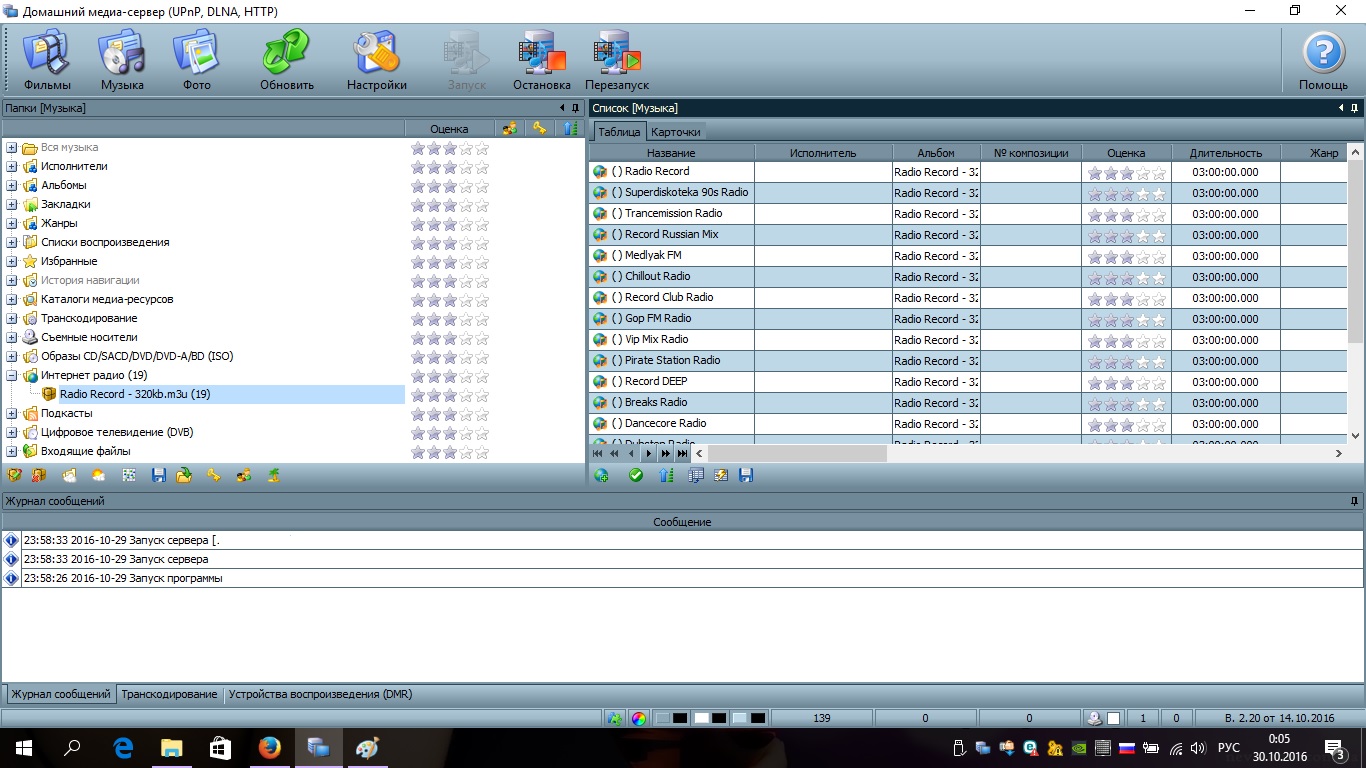
Task: Open Настройки settings
Action: [376, 60]
